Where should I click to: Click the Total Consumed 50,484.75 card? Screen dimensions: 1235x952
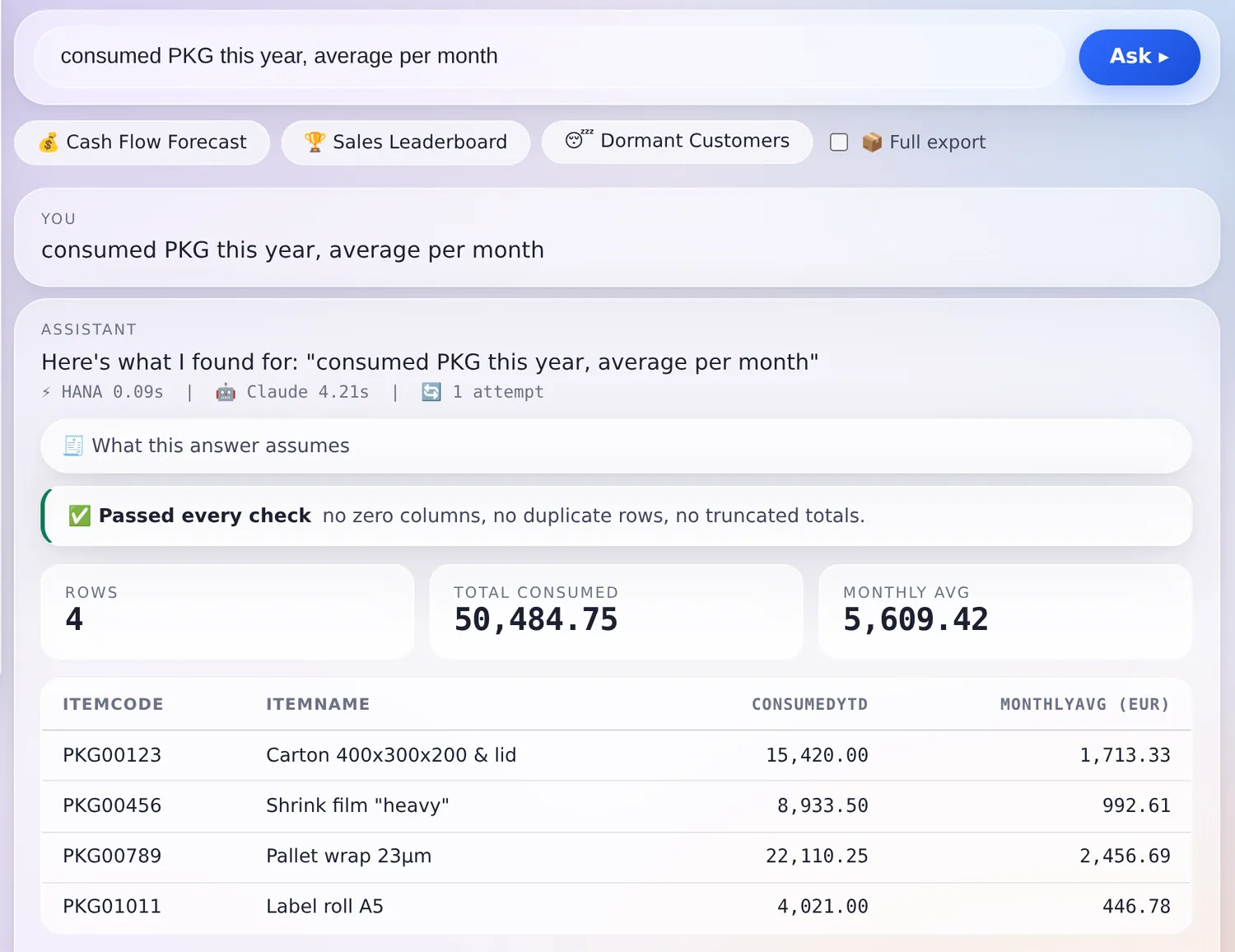(x=616, y=611)
